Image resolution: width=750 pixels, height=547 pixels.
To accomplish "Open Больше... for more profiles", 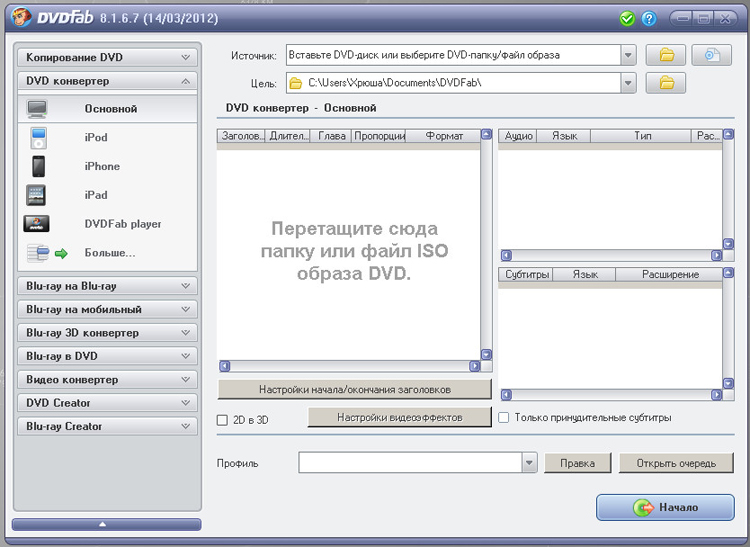I will tap(107, 252).
